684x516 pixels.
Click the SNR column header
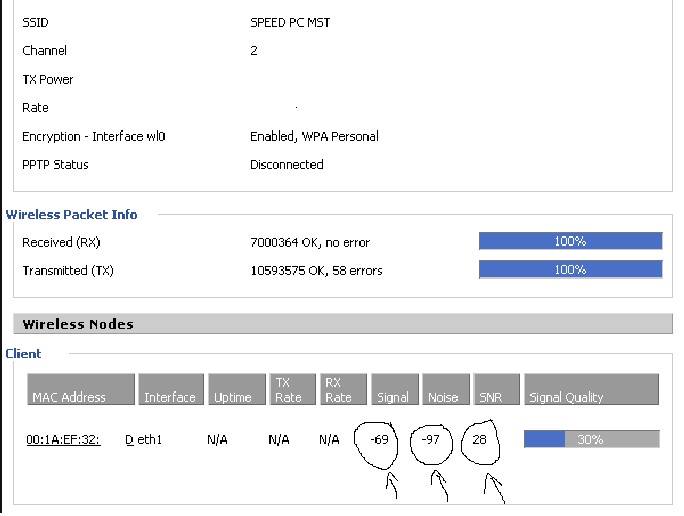(496, 390)
